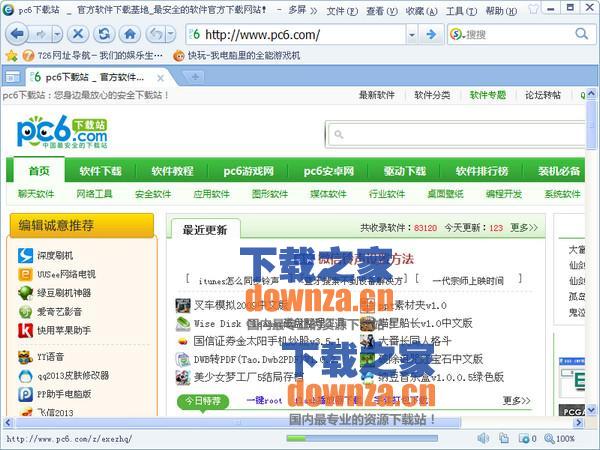Click the Go arrow beside address bar
The height and width of the screenshot is (450, 600).
pos(431,35)
